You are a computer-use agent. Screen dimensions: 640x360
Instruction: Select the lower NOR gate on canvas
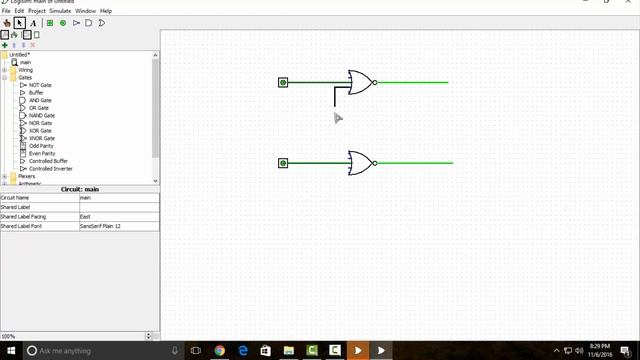(x=361, y=163)
